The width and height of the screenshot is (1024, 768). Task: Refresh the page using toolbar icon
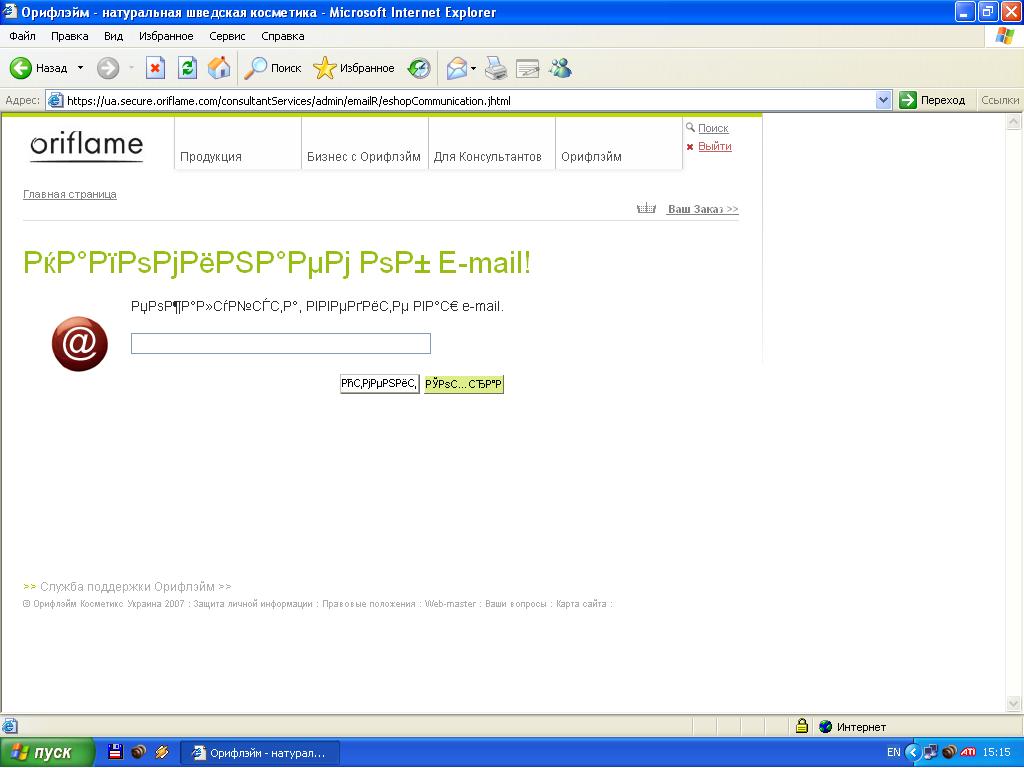point(187,68)
